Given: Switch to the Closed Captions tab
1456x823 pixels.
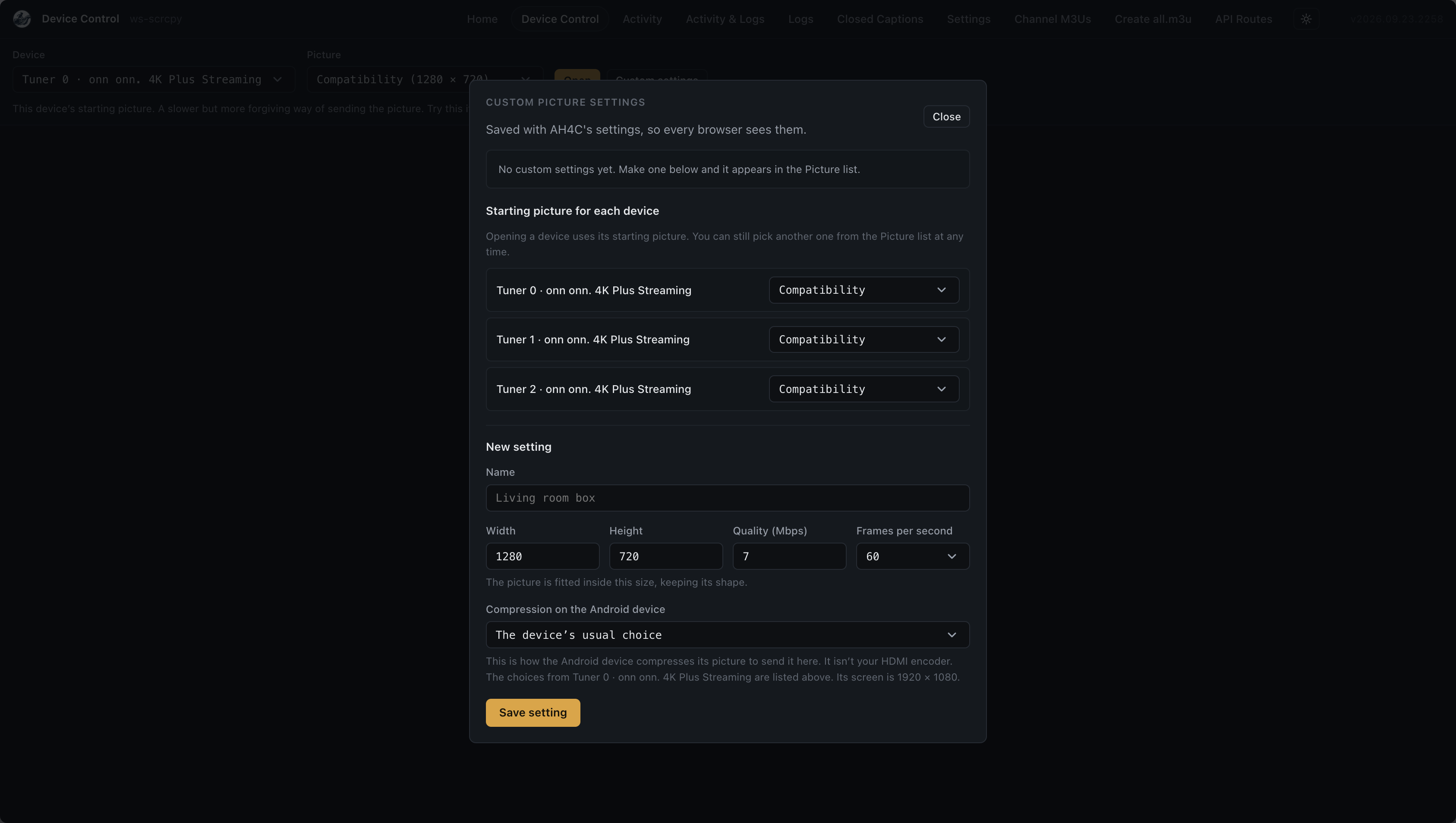Looking at the screenshot, I should coord(879,19).
